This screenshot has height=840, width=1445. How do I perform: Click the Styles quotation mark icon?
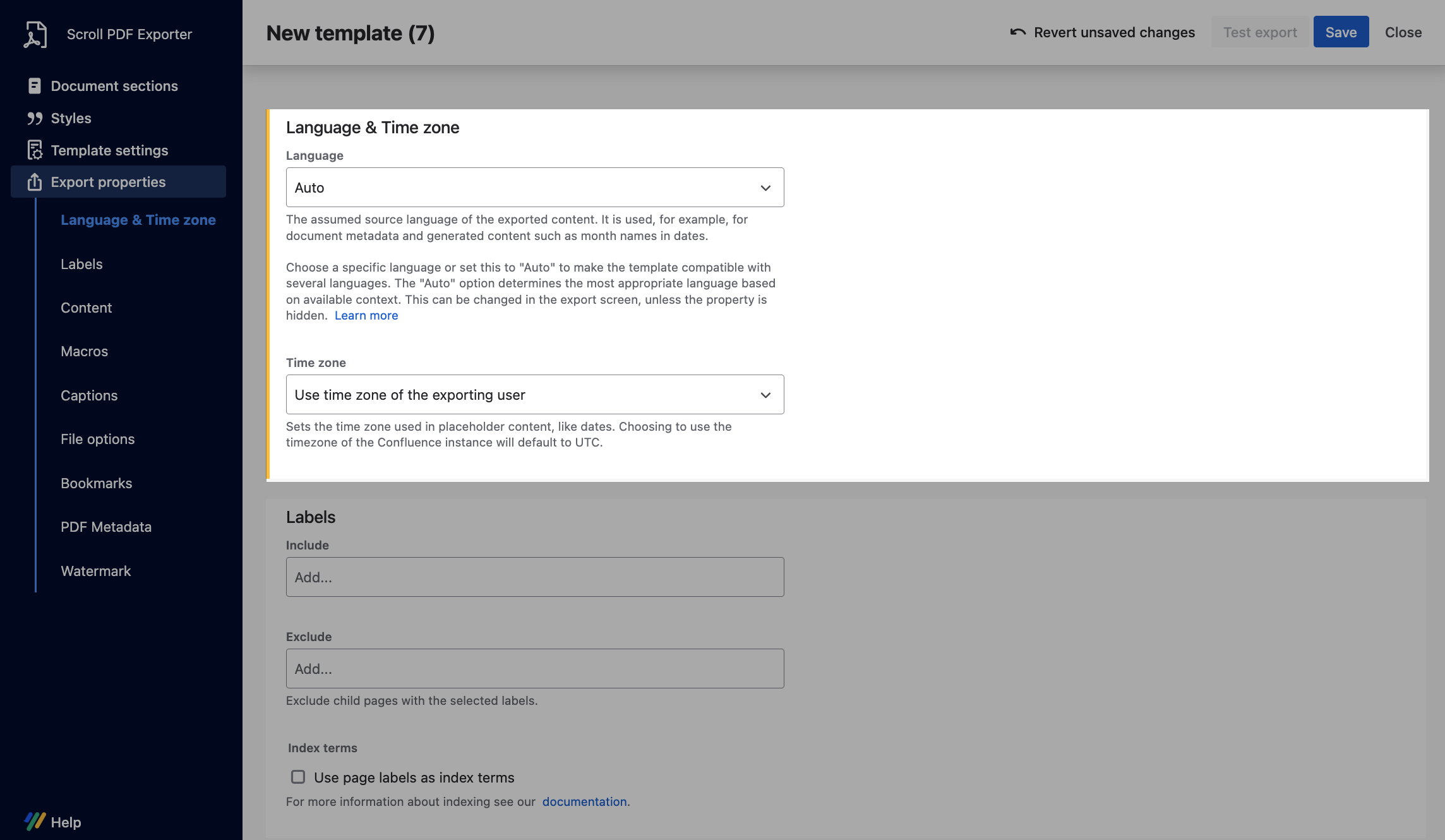(35, 118)
